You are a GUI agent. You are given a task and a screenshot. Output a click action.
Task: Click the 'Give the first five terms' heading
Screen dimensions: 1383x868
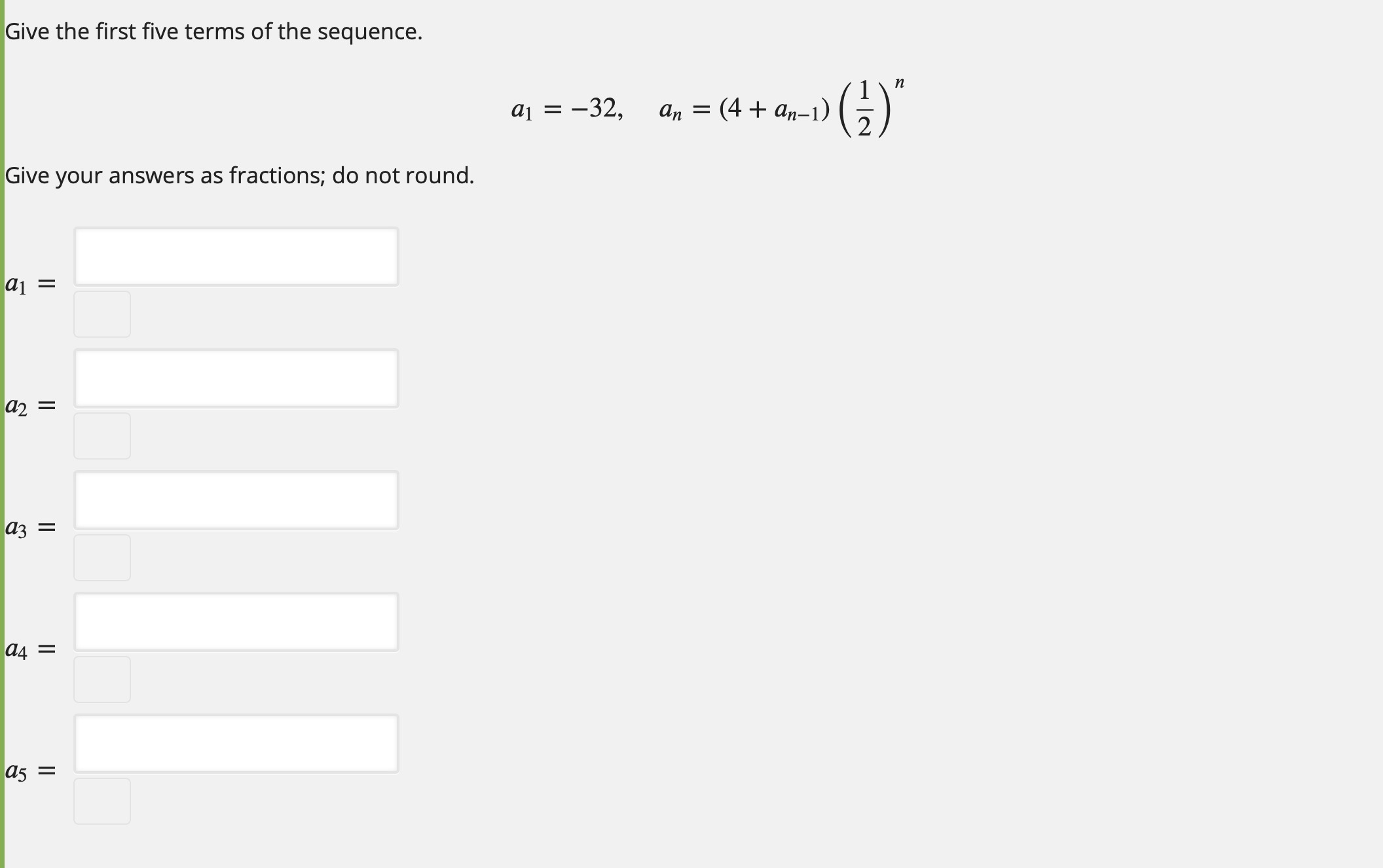(213, 30)
